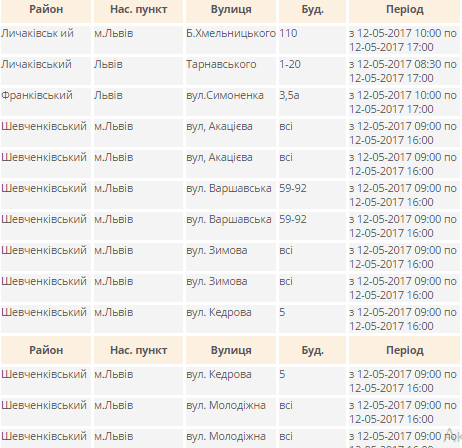Click the lower Буд. column header
Screen dimensions: 462x448
point(312,350)
